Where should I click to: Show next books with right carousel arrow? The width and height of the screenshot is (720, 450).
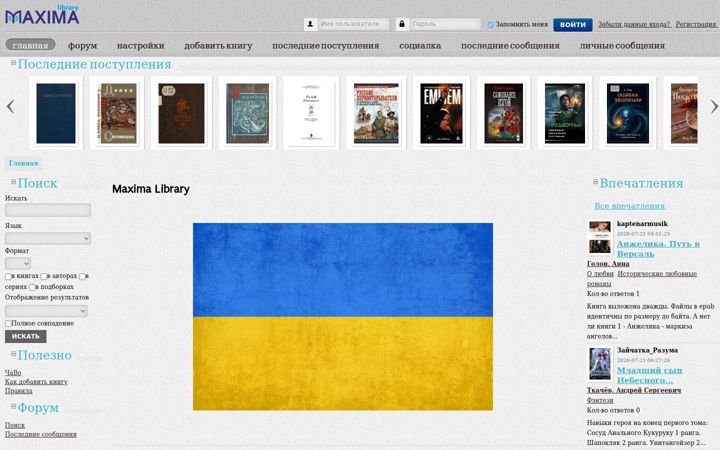(x=714, y=107)
